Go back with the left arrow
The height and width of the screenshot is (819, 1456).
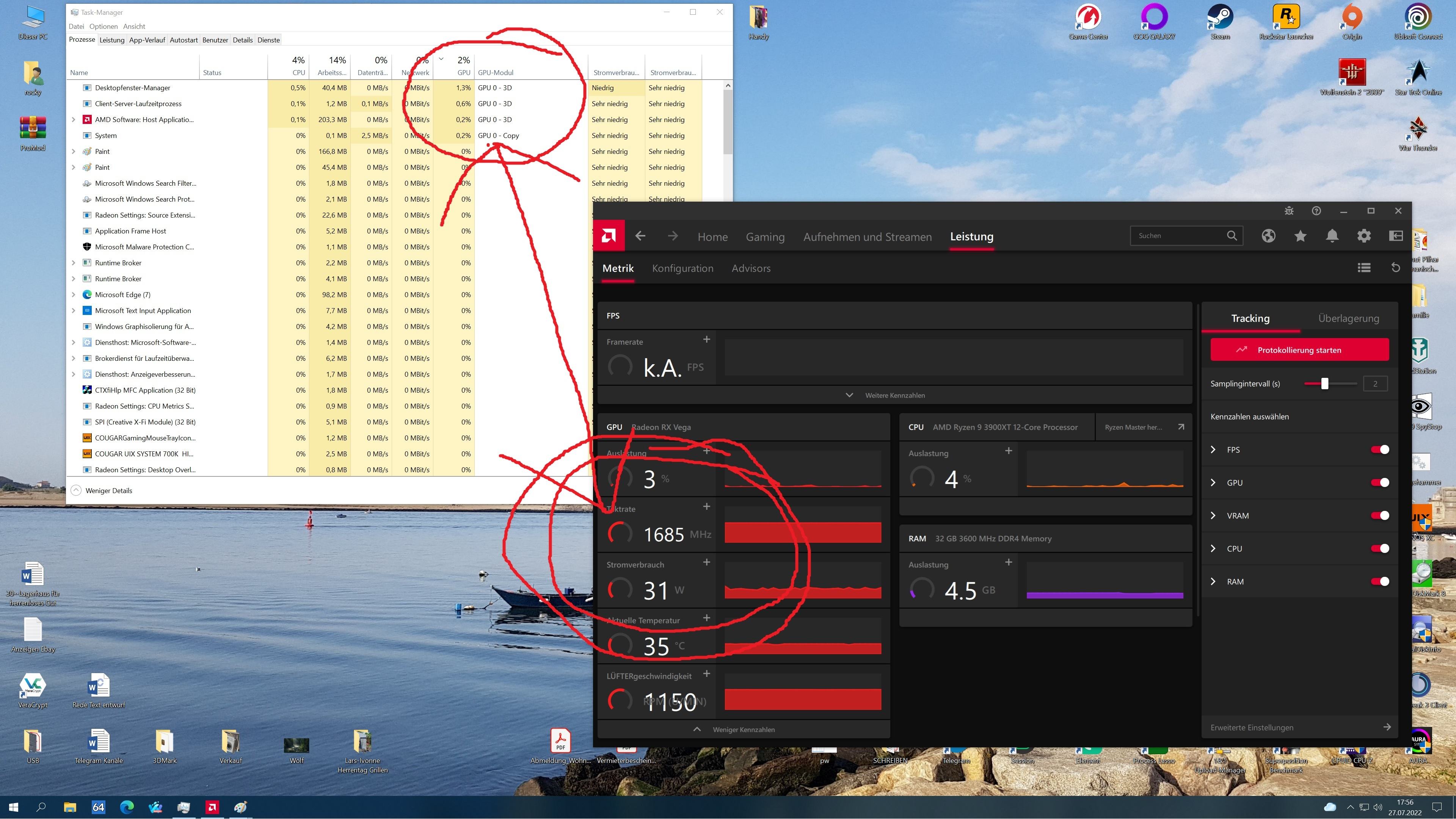[640, 236]
